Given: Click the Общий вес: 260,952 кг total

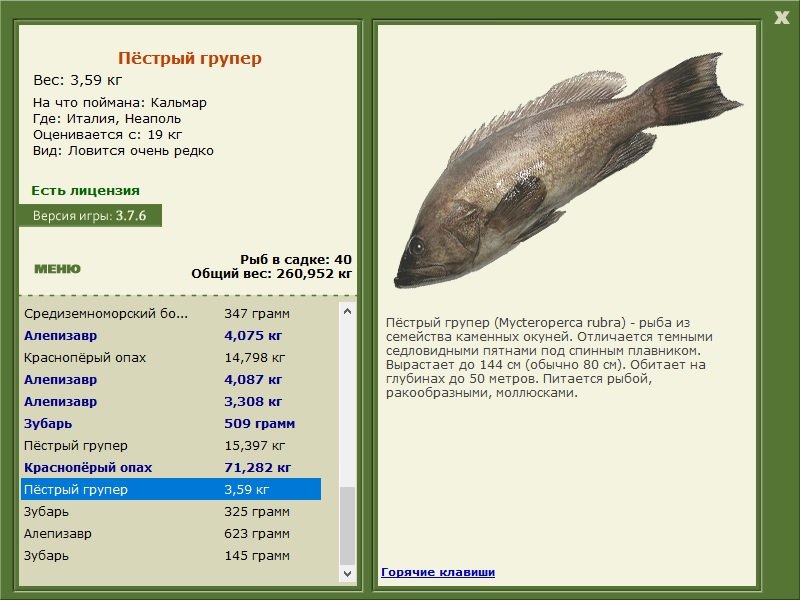Looking at the screenshot, I should pyautogui.click(x=271, y=273).
